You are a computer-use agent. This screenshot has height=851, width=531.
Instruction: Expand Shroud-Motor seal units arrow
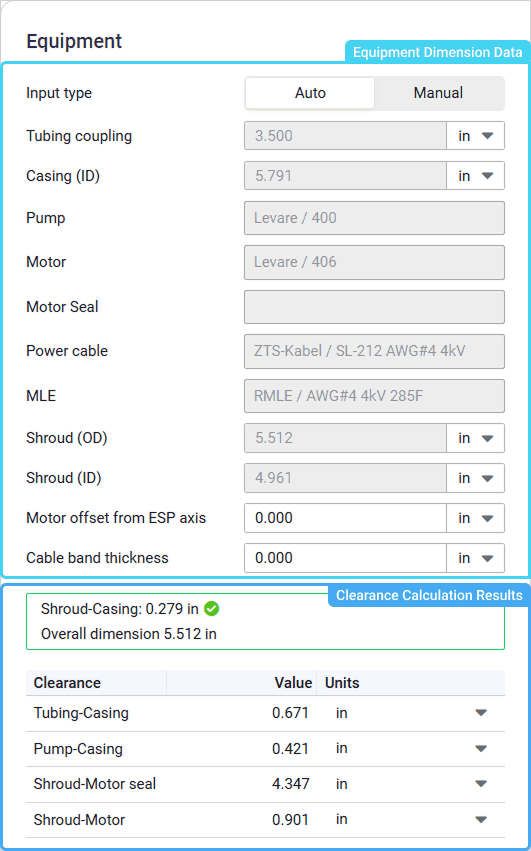coord(481,784)
